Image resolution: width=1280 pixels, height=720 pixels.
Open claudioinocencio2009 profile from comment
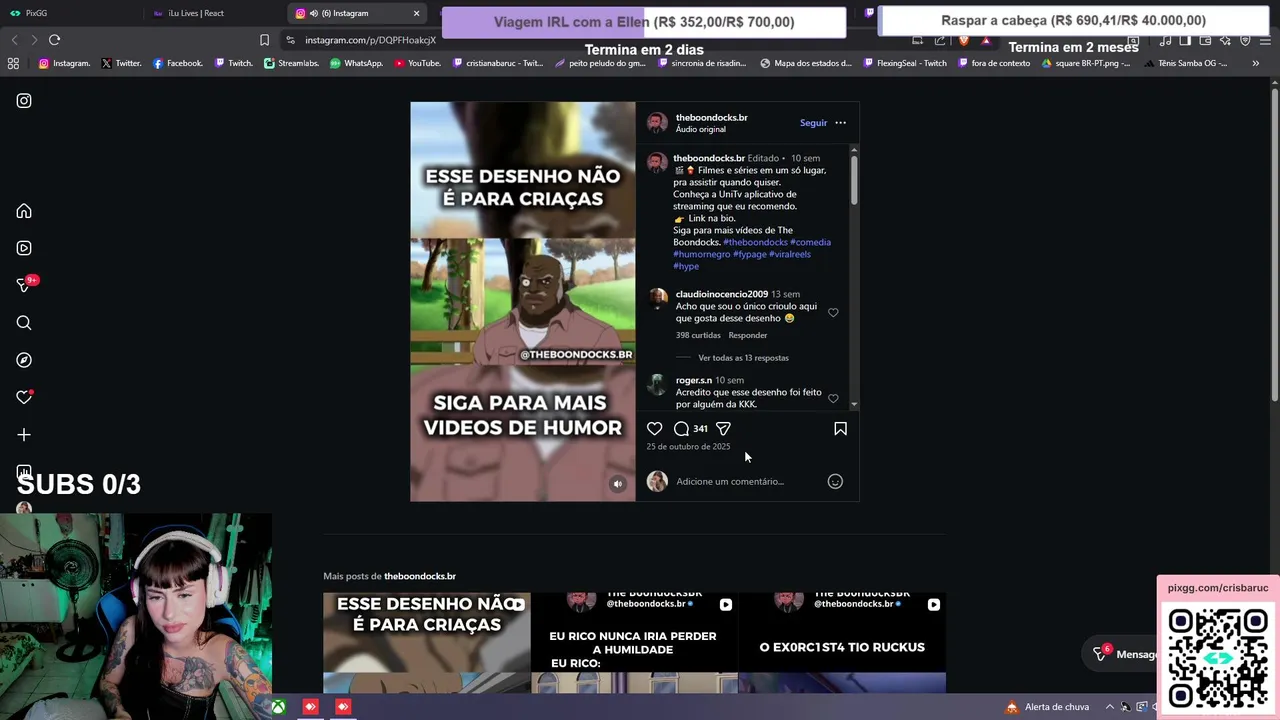[721, 294]
